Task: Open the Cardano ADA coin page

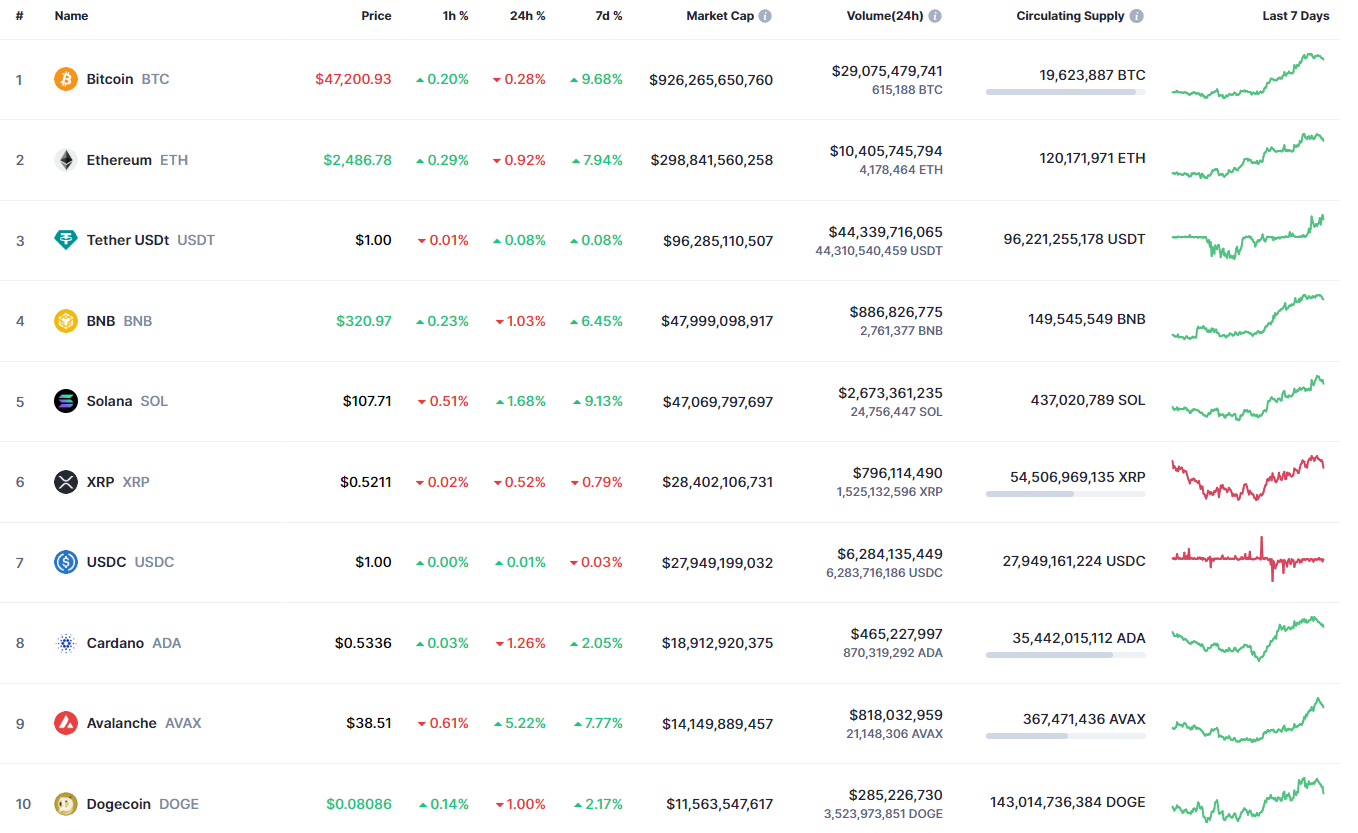Action: (115, 643)
